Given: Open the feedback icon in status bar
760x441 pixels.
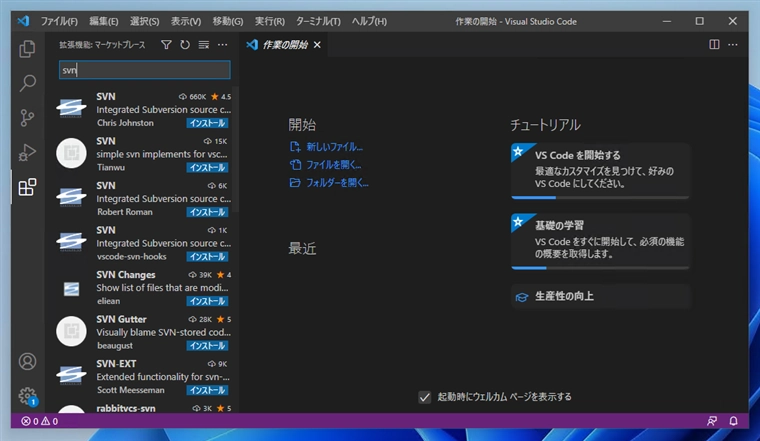Looking at the screenshot, I should pyautogui.click(x=712, y=421).
